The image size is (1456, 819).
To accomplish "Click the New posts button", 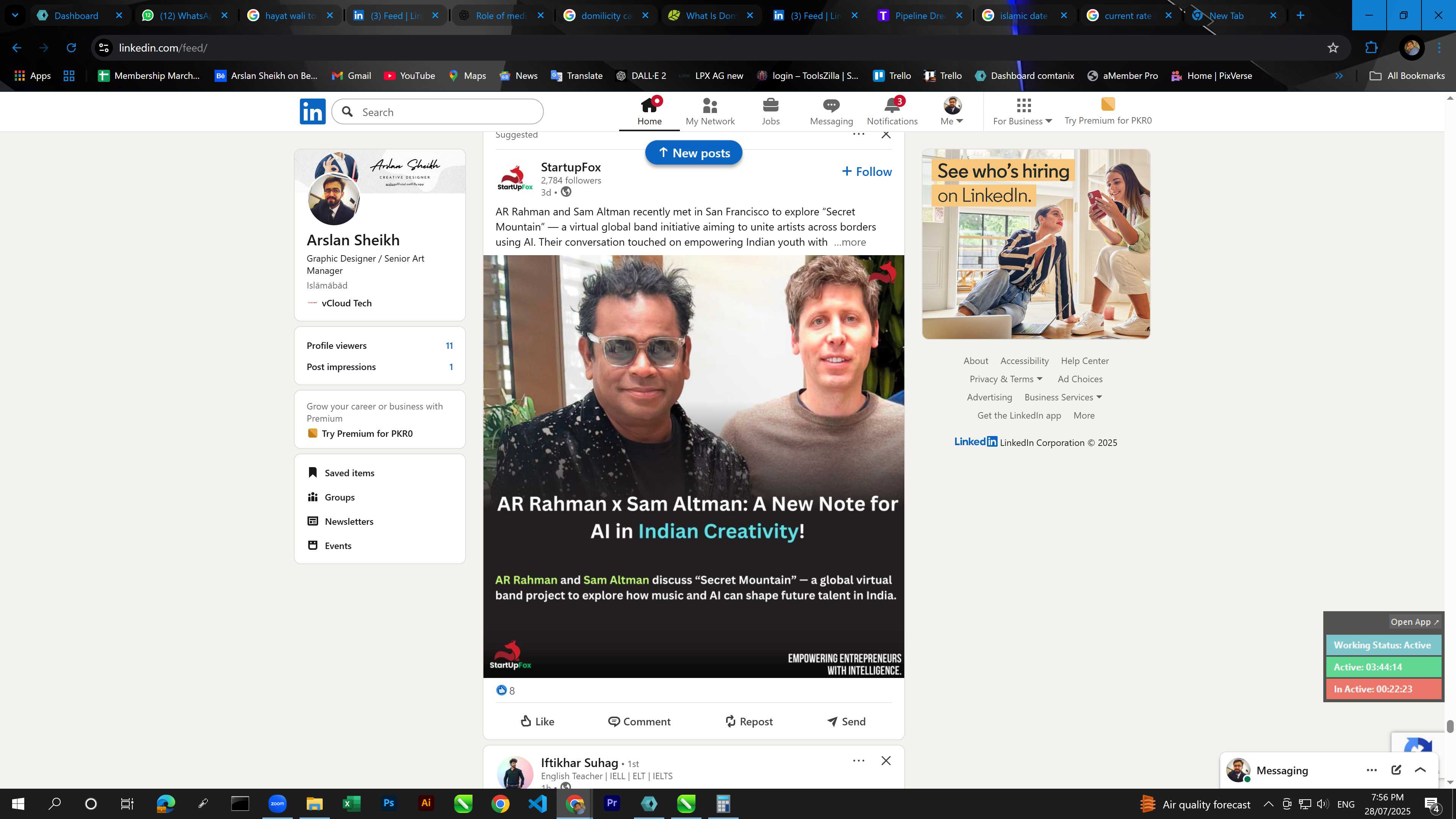I will [x=693, y=152].
